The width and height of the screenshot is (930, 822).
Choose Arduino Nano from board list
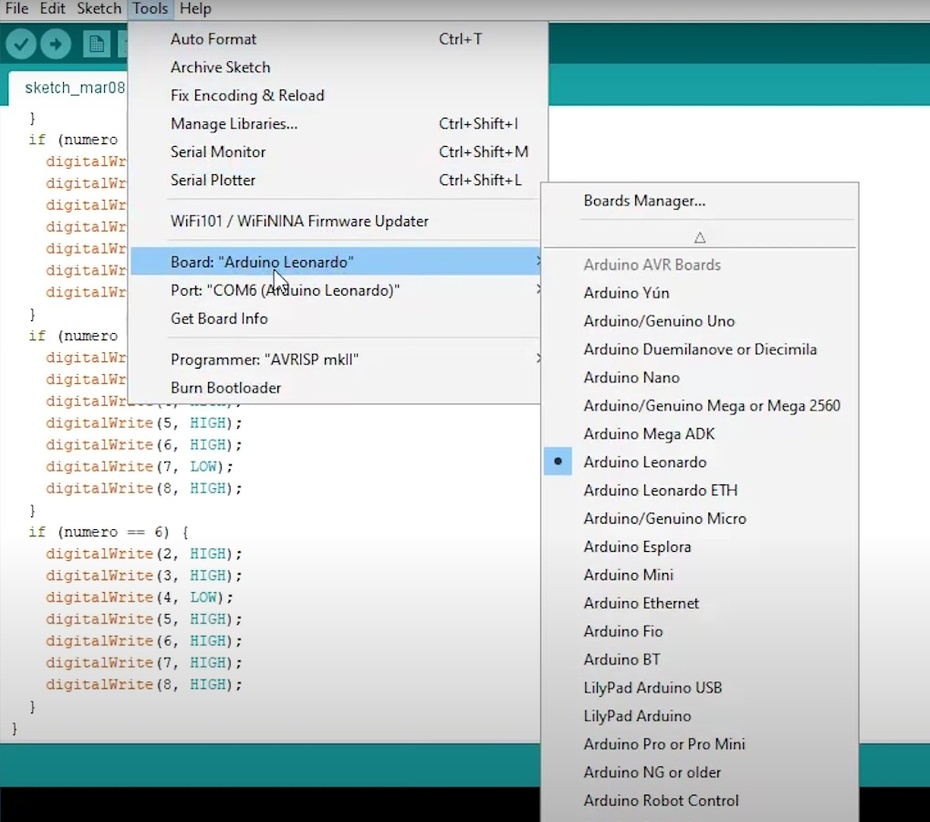click(631, 378)
